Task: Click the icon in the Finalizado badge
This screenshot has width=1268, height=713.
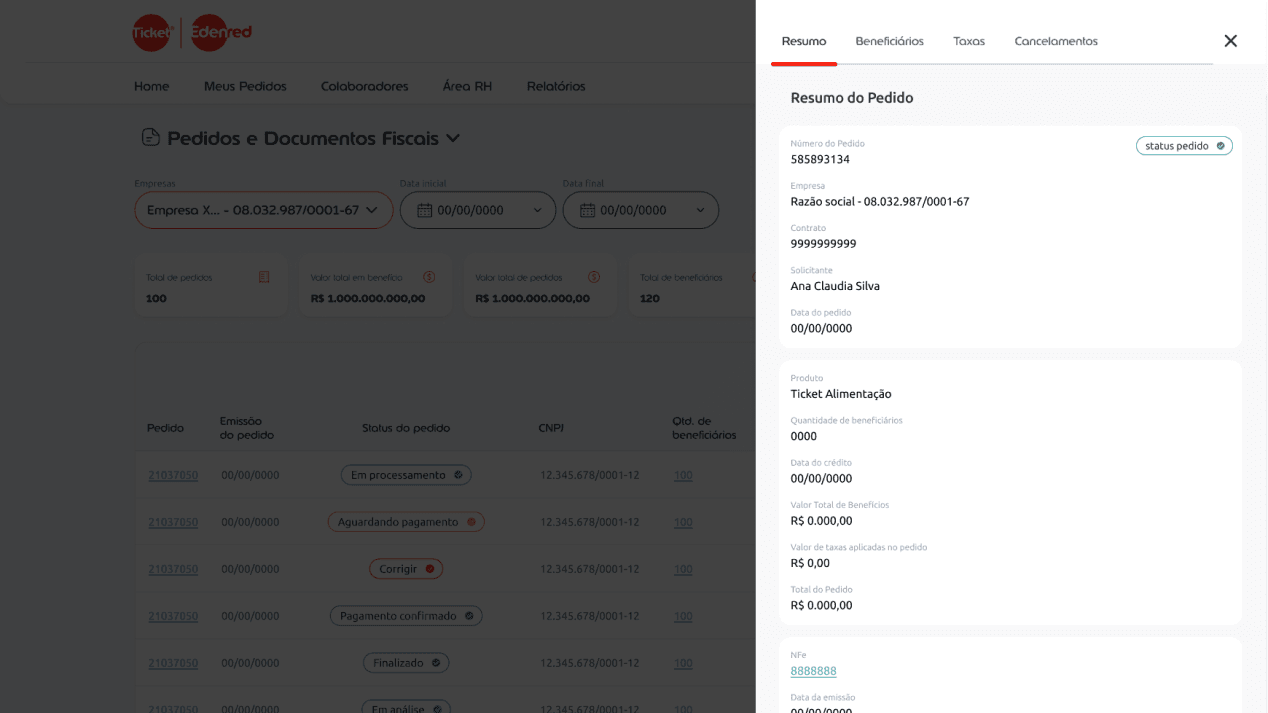Action: [436, 663]
